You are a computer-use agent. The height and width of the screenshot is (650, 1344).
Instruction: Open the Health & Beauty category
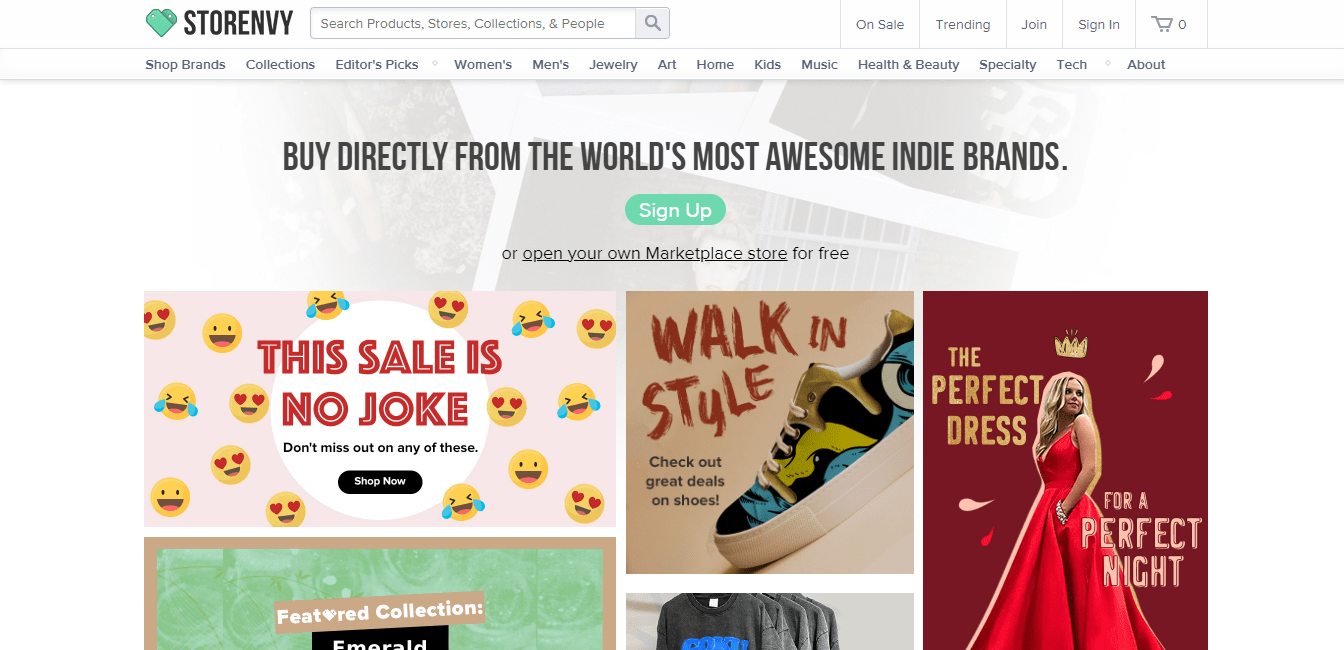point(908,64)
